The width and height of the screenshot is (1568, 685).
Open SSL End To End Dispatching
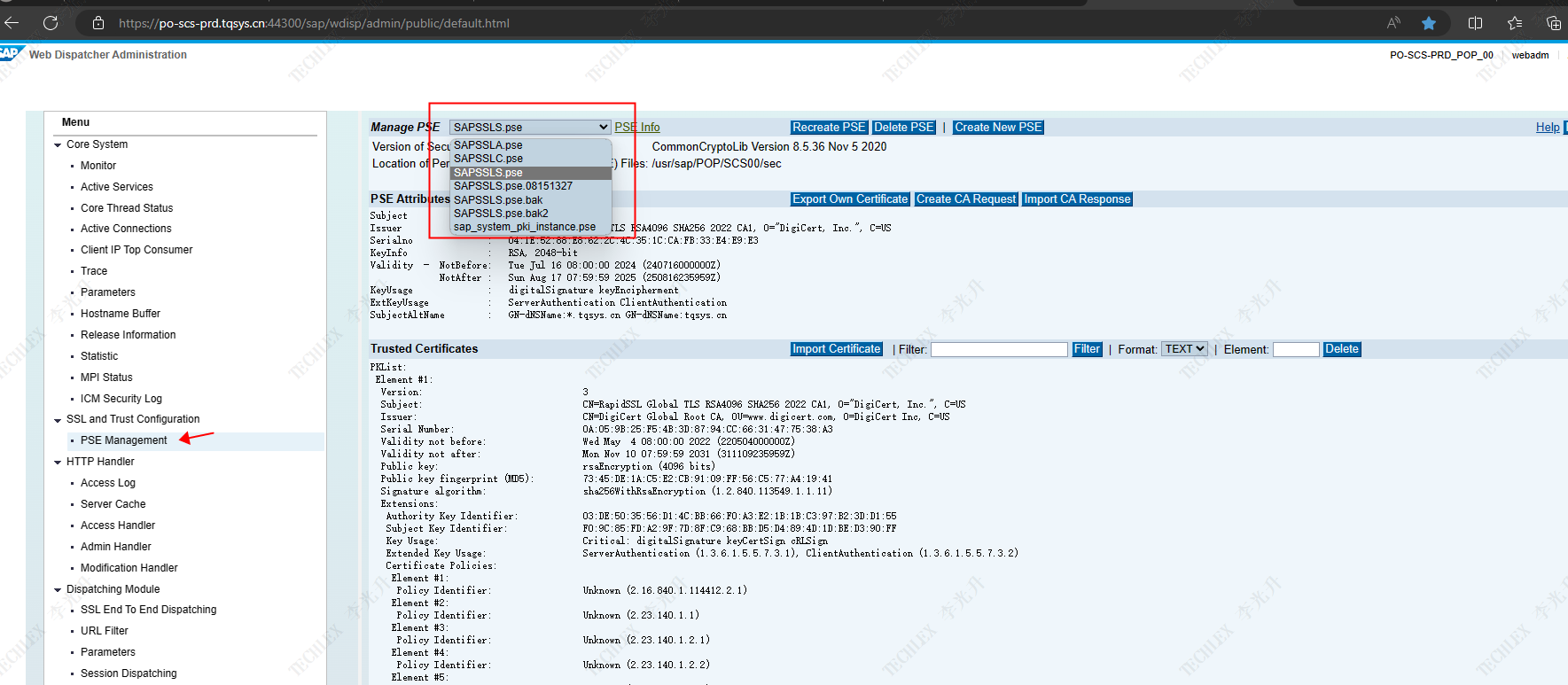pyautogui.click(x=149, y=610)
